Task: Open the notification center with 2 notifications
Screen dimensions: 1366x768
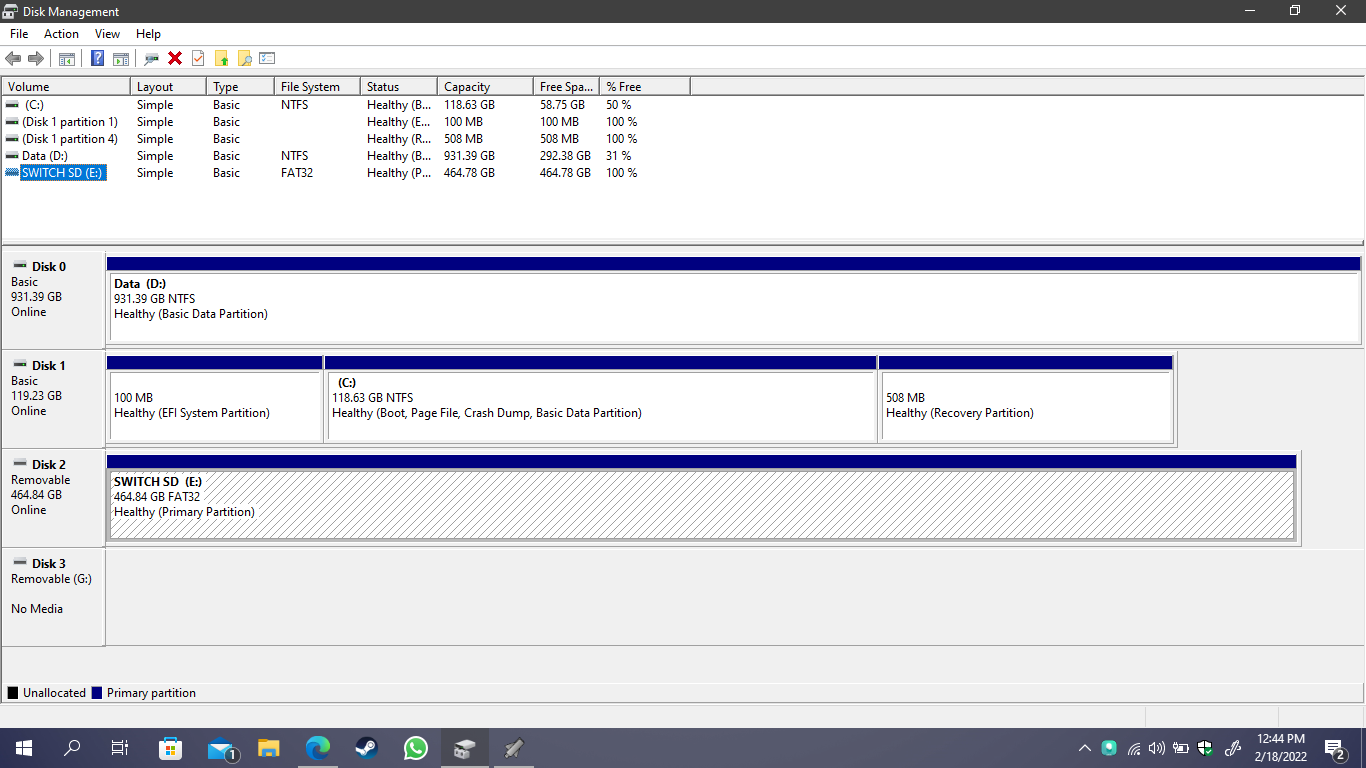Action: (1335, 748)
